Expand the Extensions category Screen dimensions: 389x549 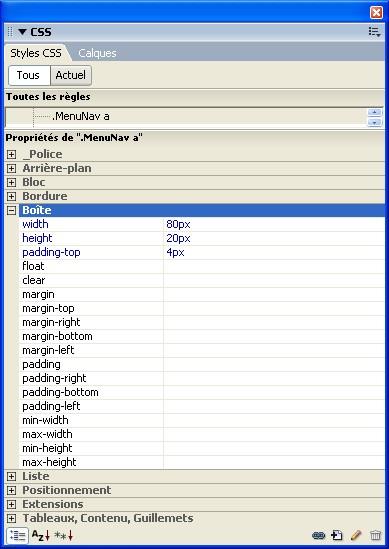12,505
